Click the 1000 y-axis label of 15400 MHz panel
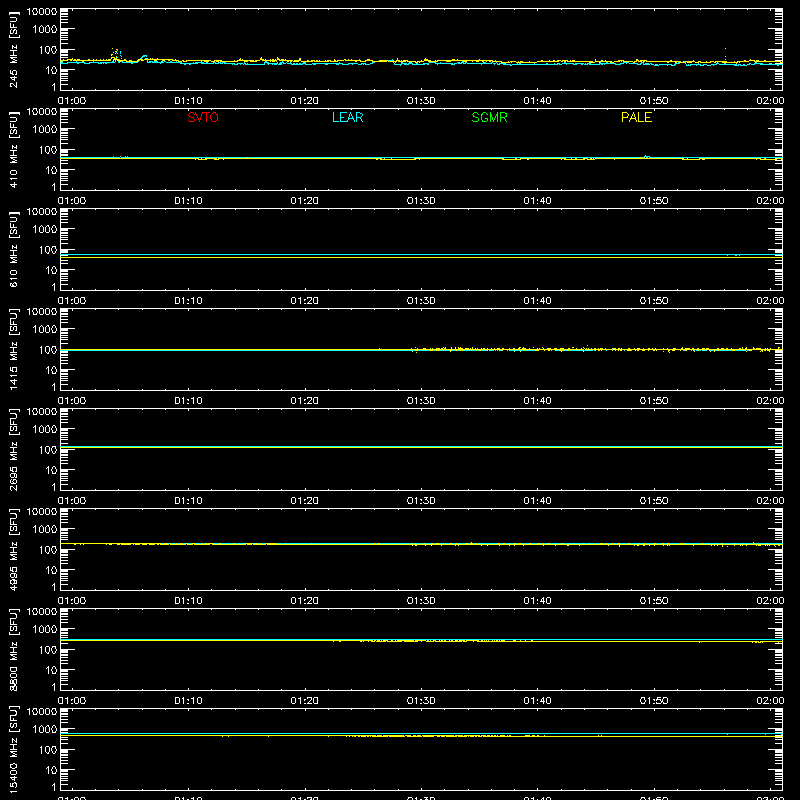Viewport: 800px width, 800px height. coord(45,730)
